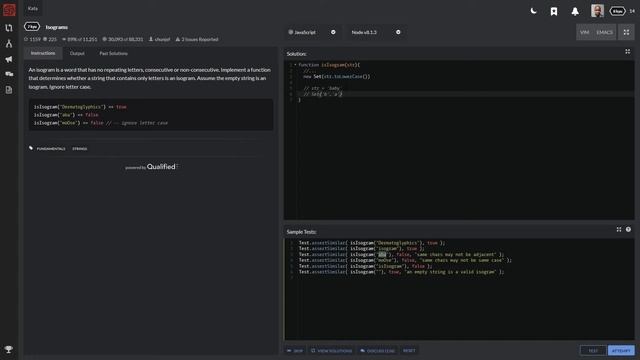Screen dimensions: 640x360
Task: Collapse the function fold arrow on line 1
Action: [x=295, y=64]
